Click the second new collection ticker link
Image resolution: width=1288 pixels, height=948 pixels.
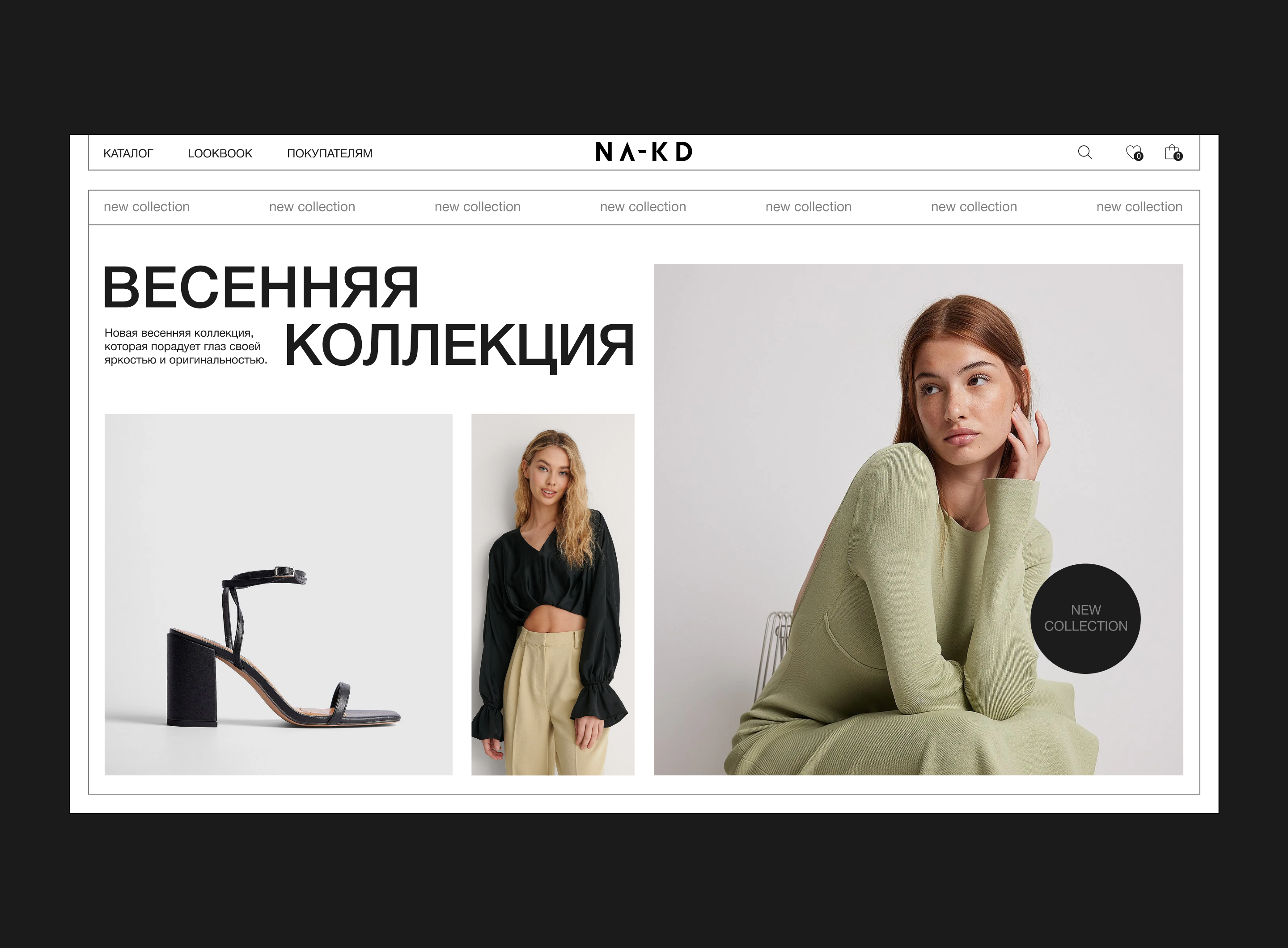click(312, 207)
